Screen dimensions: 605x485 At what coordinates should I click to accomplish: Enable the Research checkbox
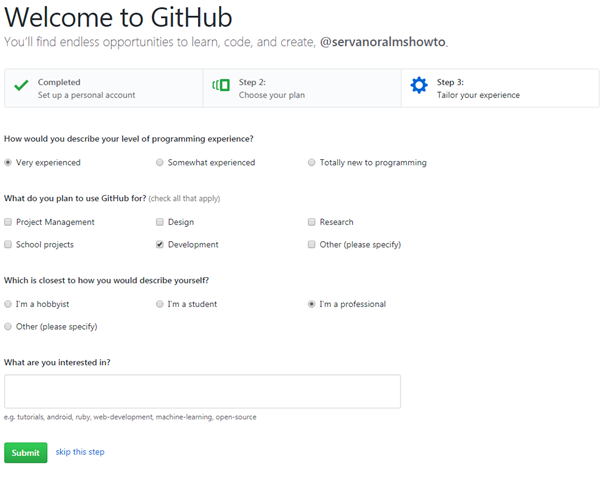pyautogui.click(x=311, y=222)
